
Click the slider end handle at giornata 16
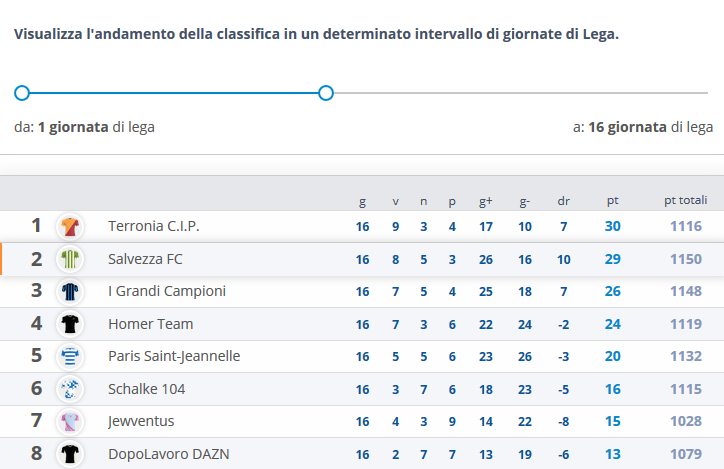click(x=325, y=93)
